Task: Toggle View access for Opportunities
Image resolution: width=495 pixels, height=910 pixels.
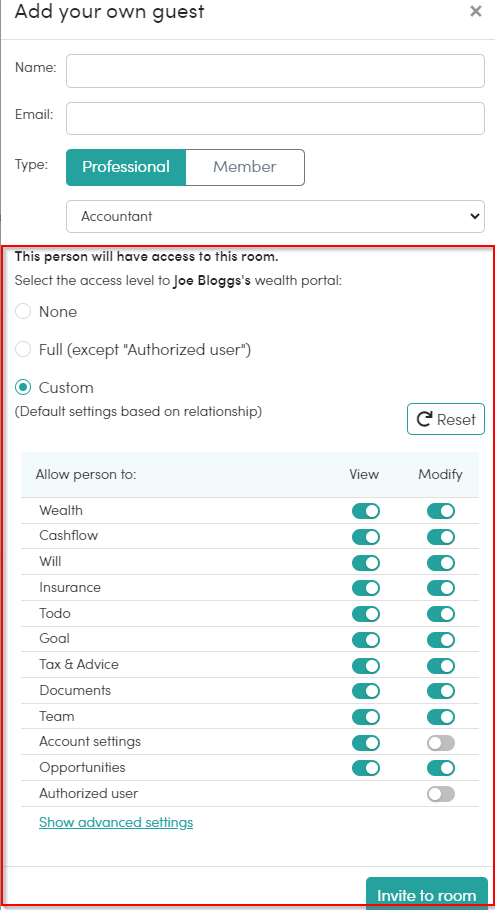Action: coord(366,768)
